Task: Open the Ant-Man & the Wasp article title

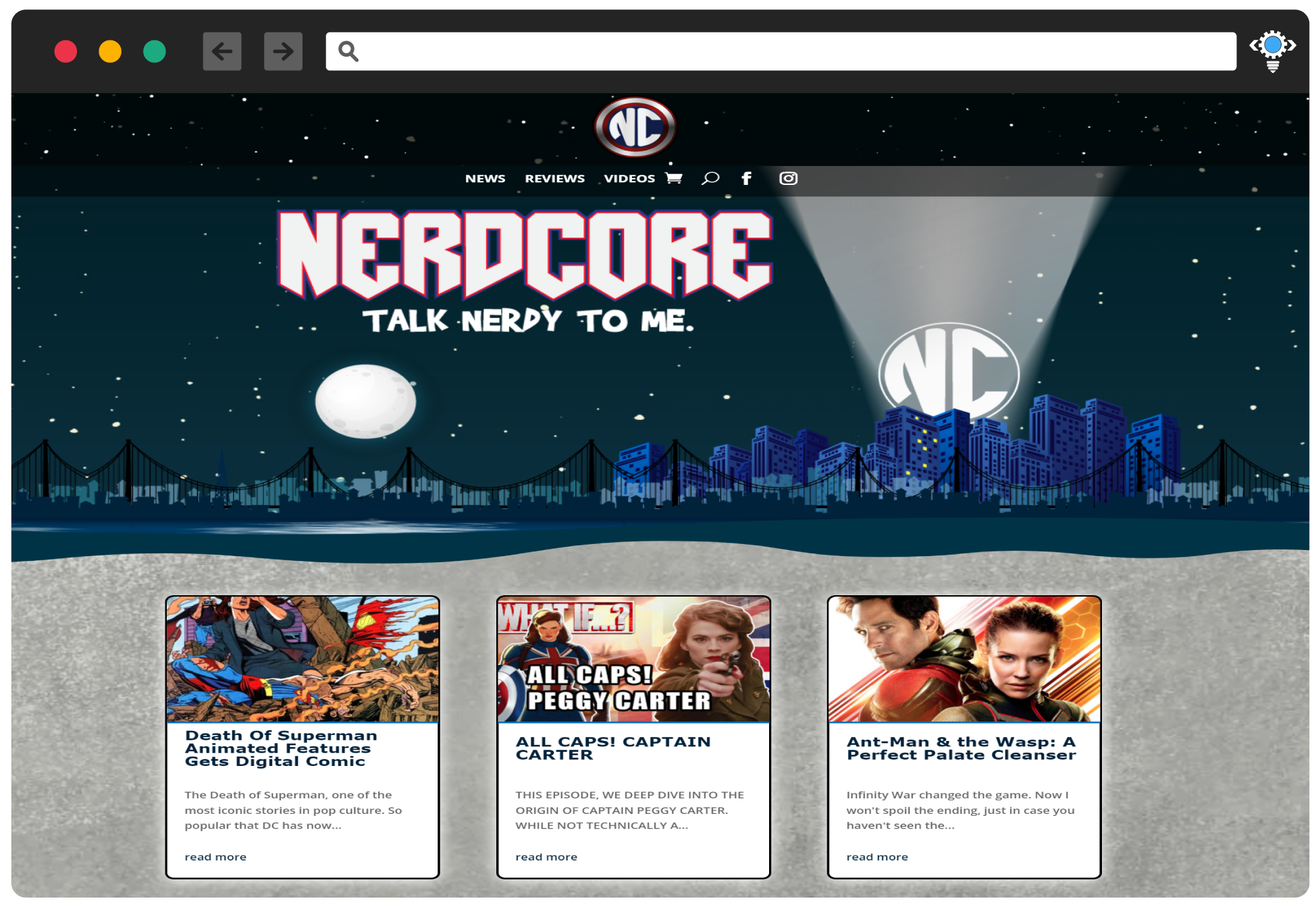Action: pyautogui.click(x=962, y=748)
